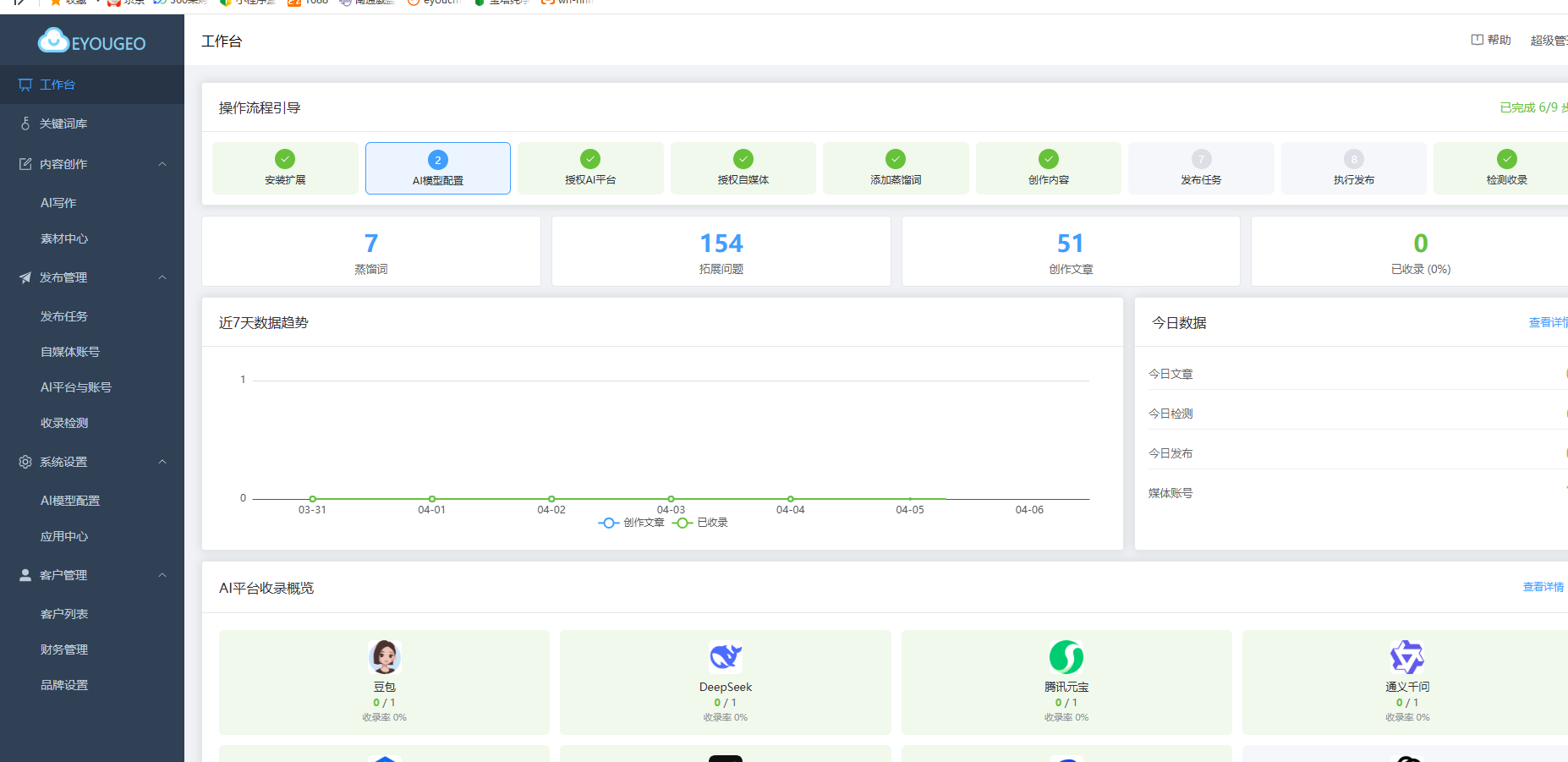
Task: Click the EYOUGEO cloud logo
Action: tap(54, 41)
